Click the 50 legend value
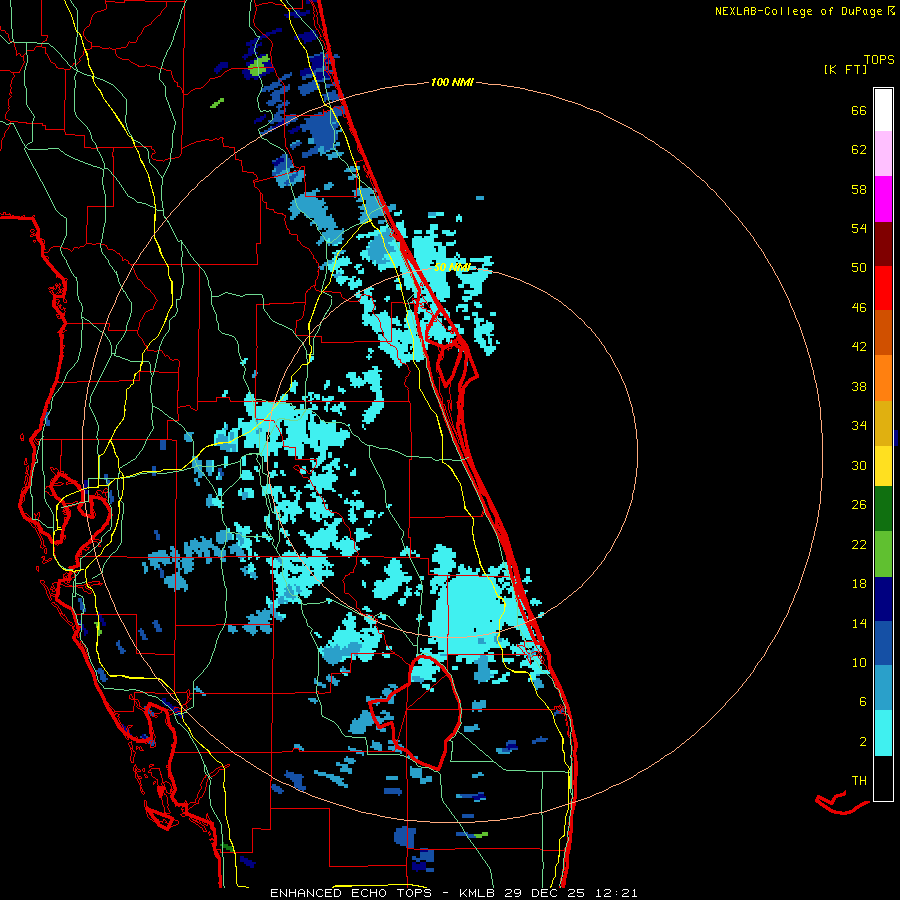900x900 pixels. (859, 267)
